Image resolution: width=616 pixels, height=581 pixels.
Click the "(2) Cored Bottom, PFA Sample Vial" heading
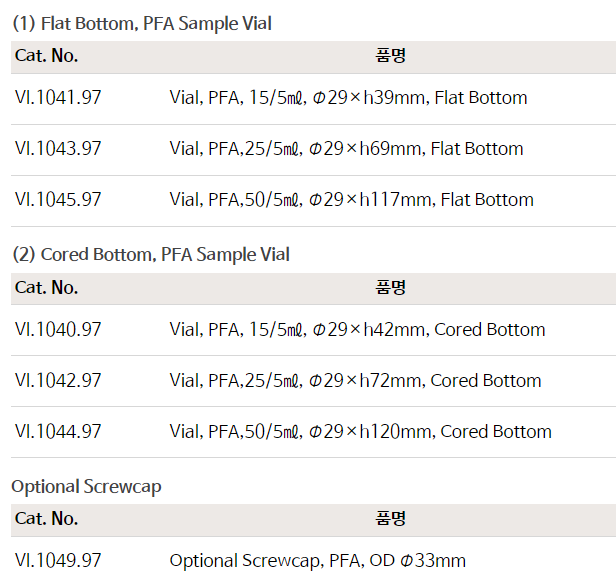tap(150, 255)
